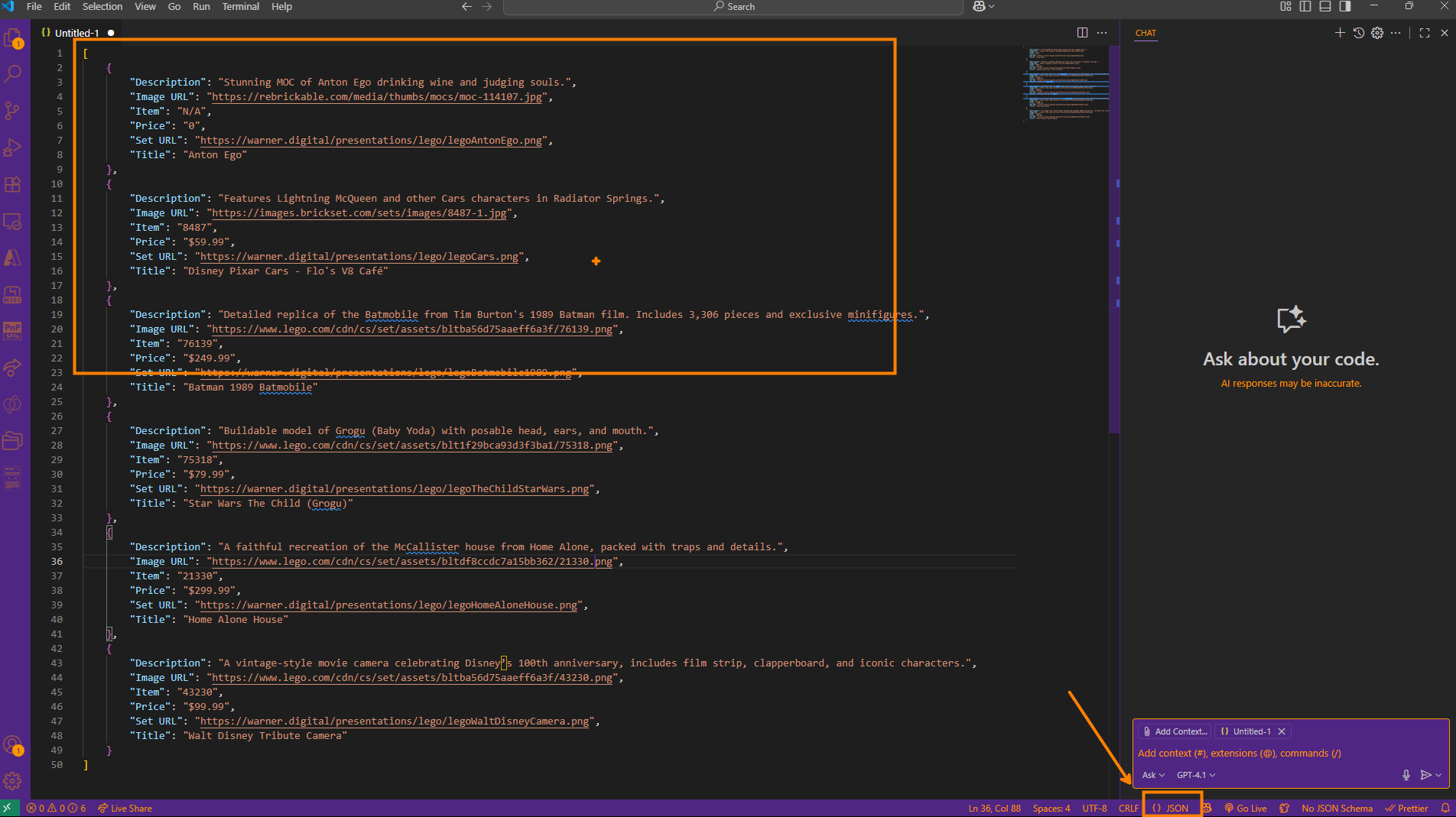The height and width of the screenshot is (817, 1456).
Task: Open the Terminal menu
Action: 240,6
